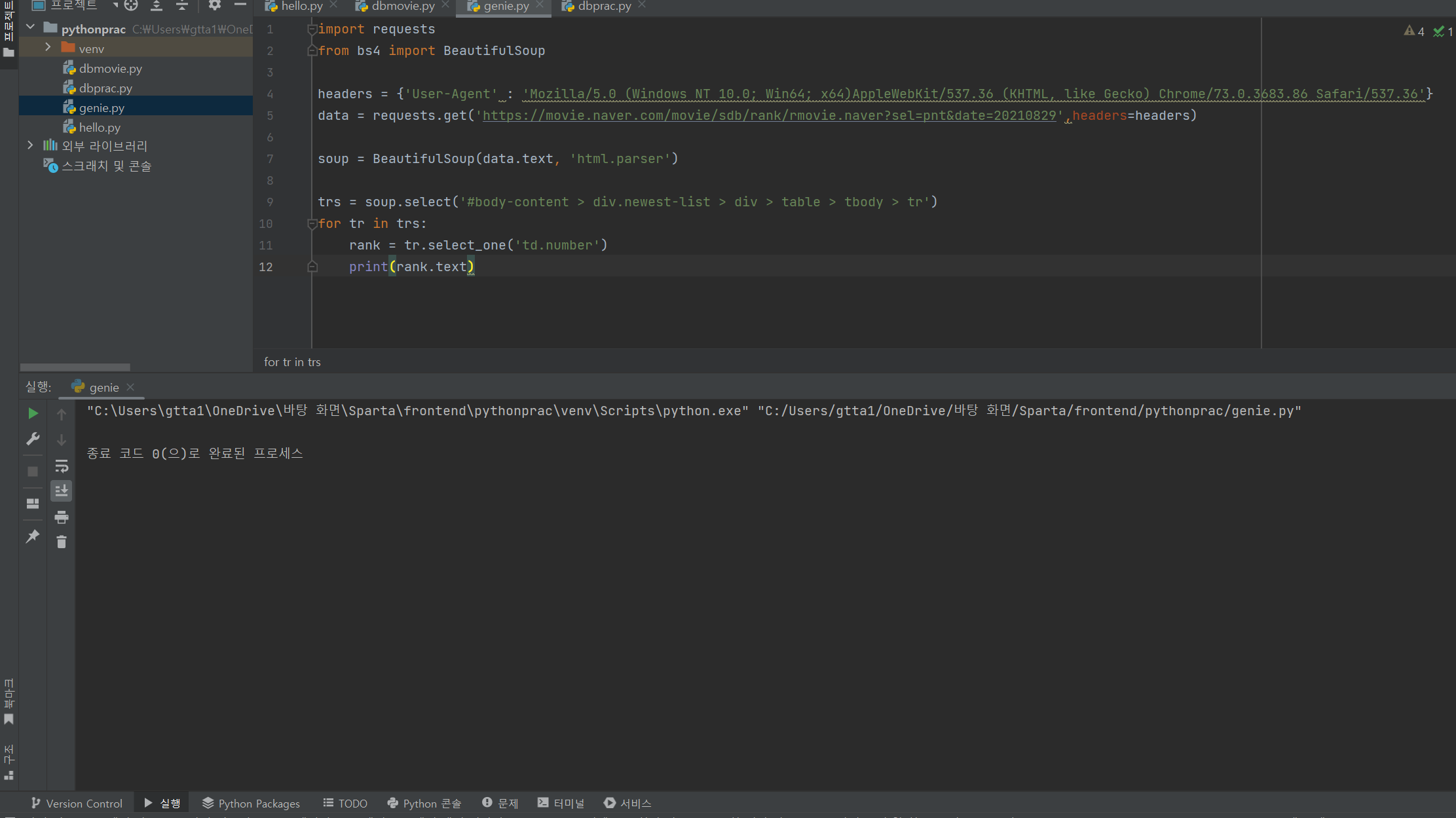The width and height of the screenshot is (1456, 818).
Task: Open Python 콘솔 tool window
Action: tap(424, 803)
